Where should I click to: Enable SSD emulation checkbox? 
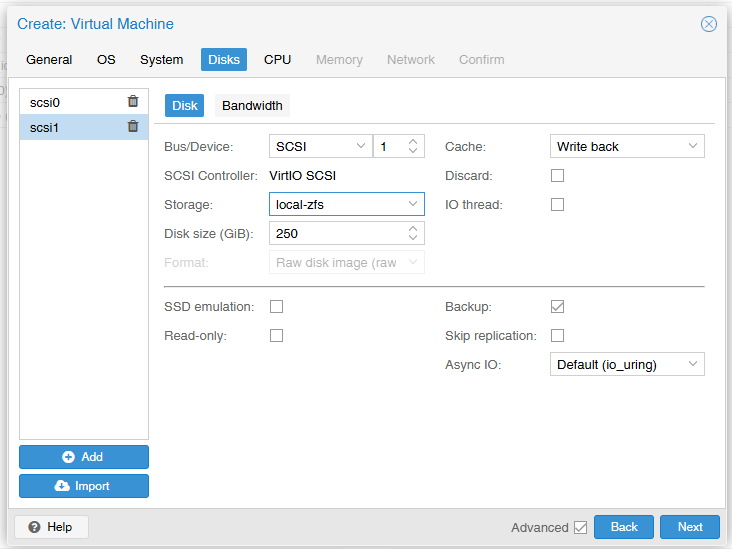click(276, 307)
